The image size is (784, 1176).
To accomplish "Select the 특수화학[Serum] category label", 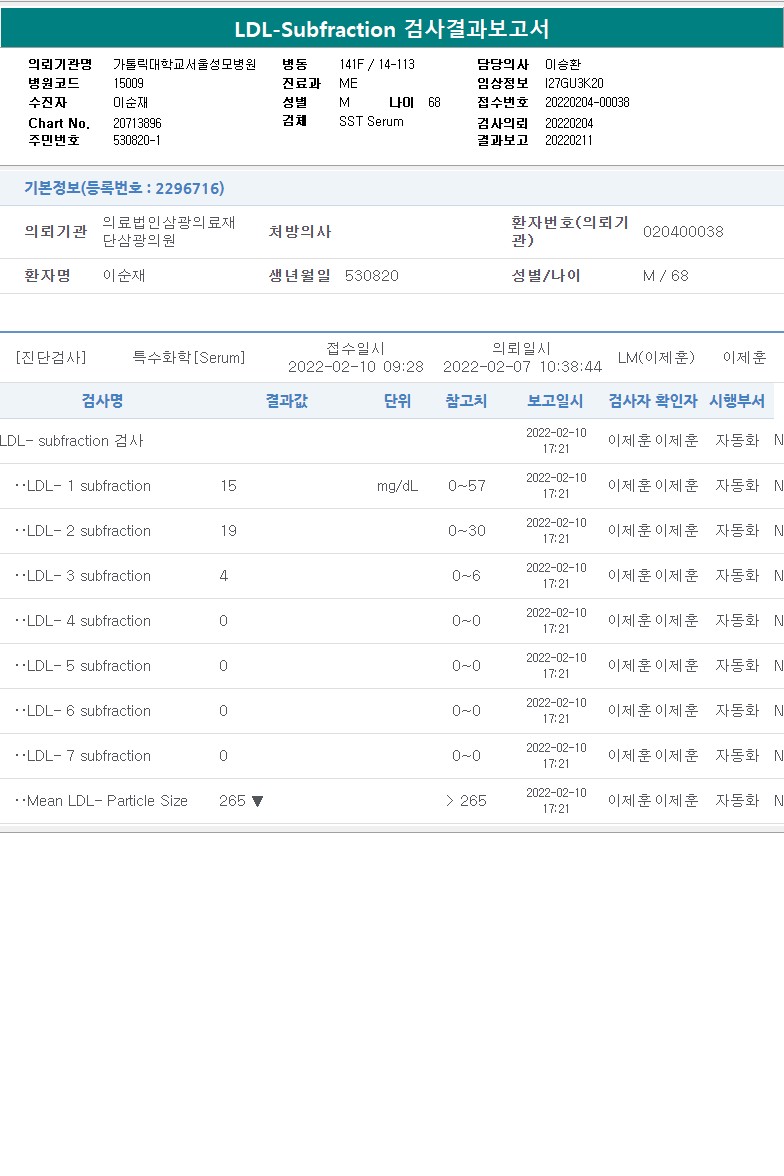I will click(189, 358).
